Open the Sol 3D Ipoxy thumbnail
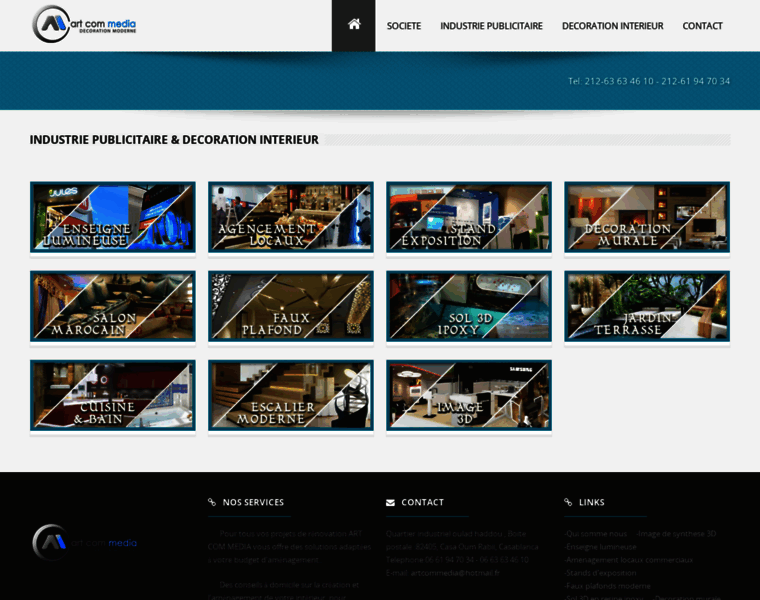Image resolution: width=760 pixels, height=600 pixels. point(469,306)
